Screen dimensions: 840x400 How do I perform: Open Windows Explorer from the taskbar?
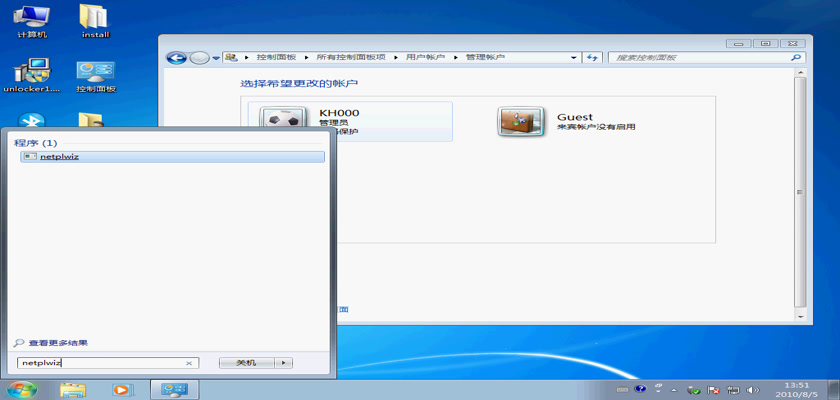pos(73,389)
